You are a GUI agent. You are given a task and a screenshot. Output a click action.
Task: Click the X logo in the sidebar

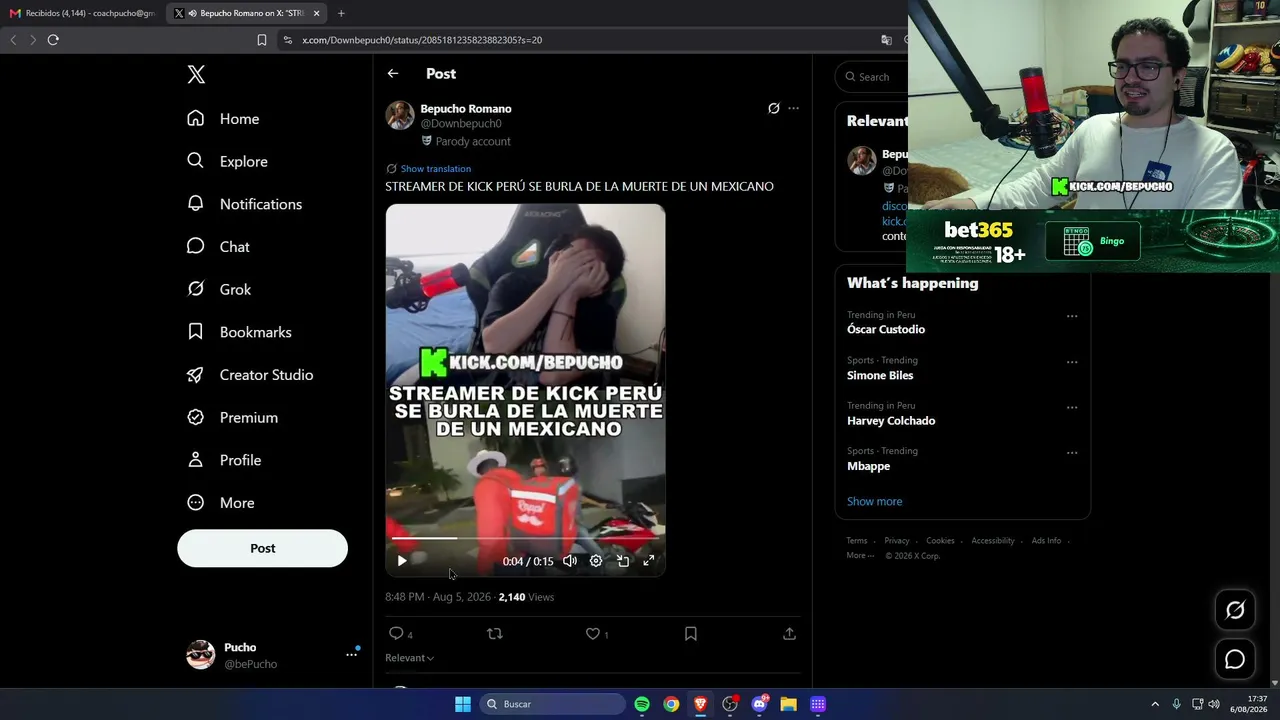tap(196, 75)
